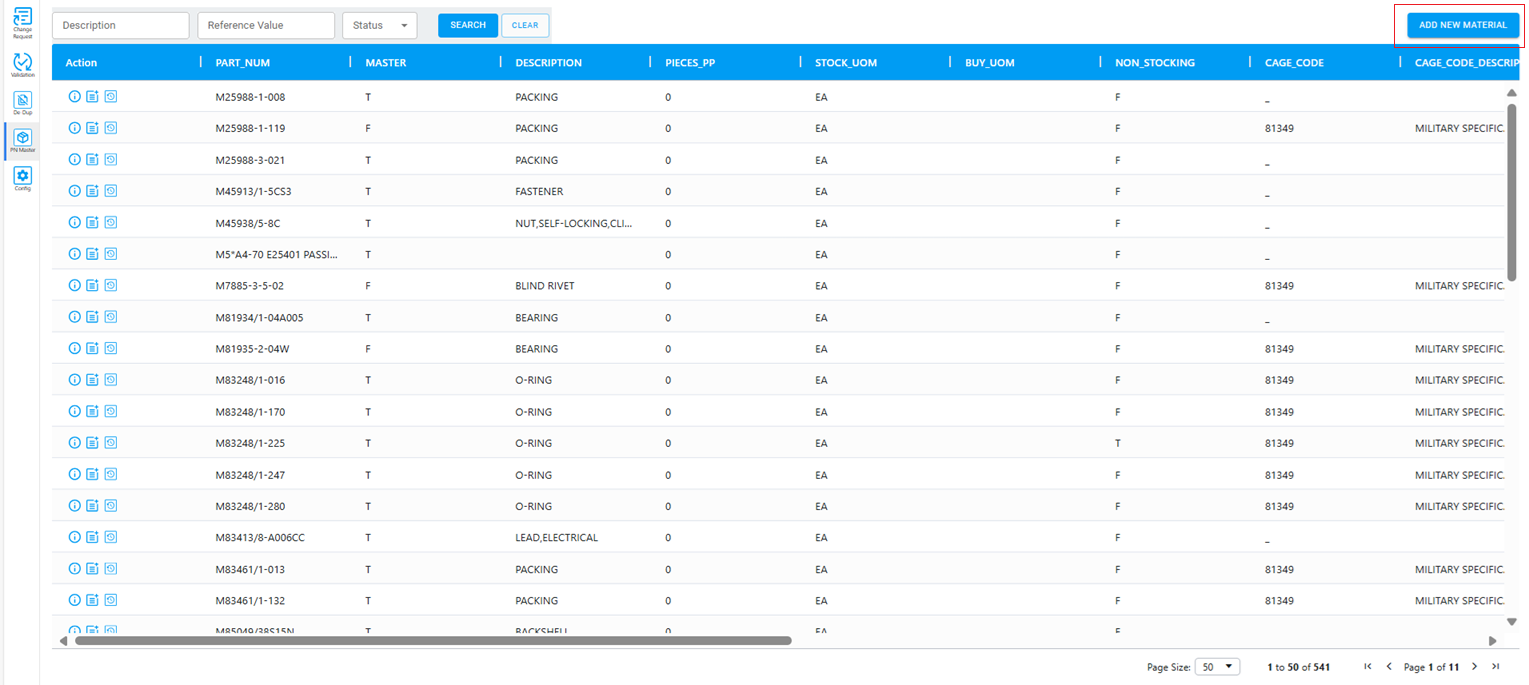View info for part M25988-1-008
1529x685 pixels.
74,97
